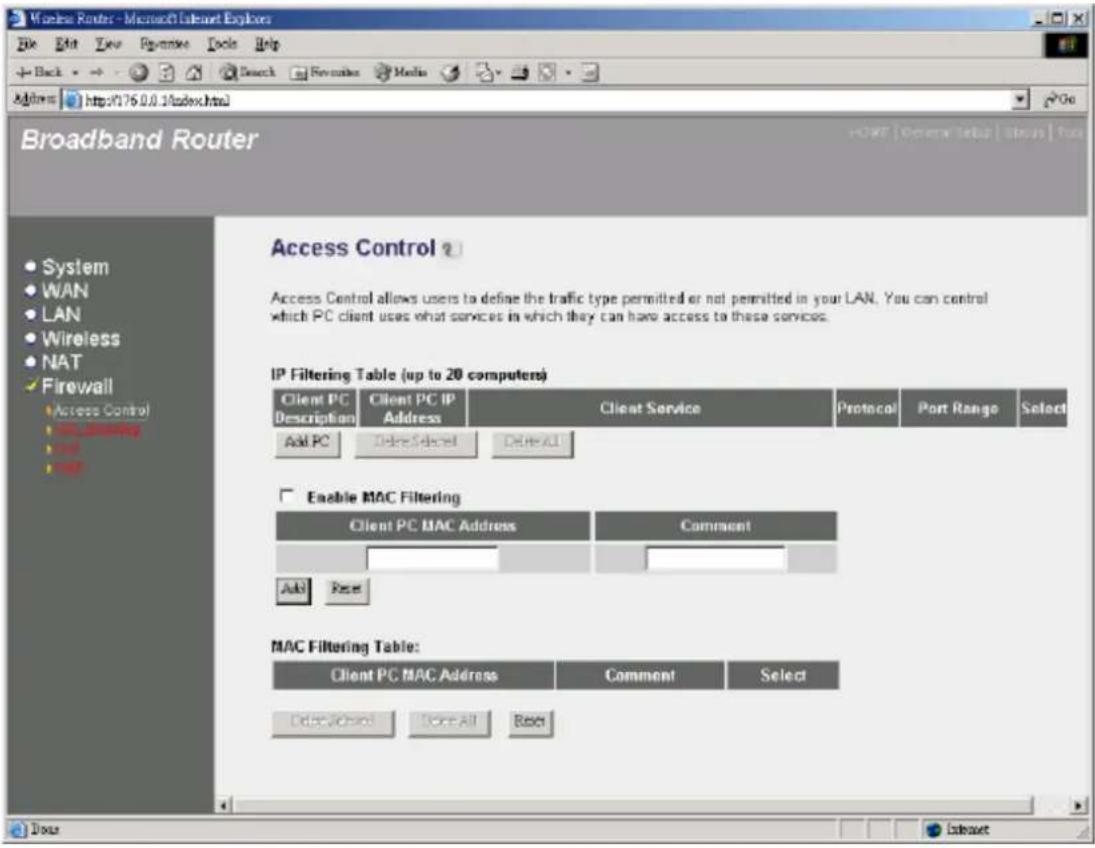Click Delete Selected under IP Filtering Table
Screen dimensions: 1095x848
[416, 443]
